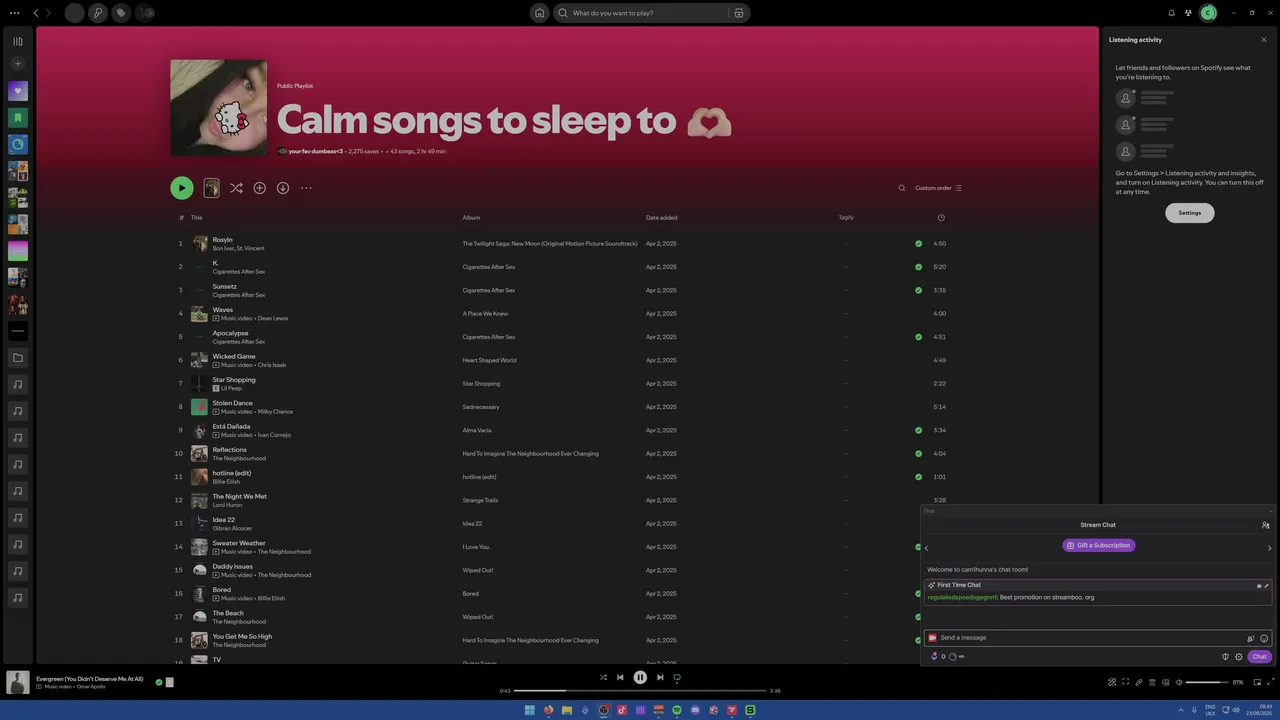Toggle the saved checkmark for Reflections
The width and height of the screenshot is (1280, 720).
point(918,454)
